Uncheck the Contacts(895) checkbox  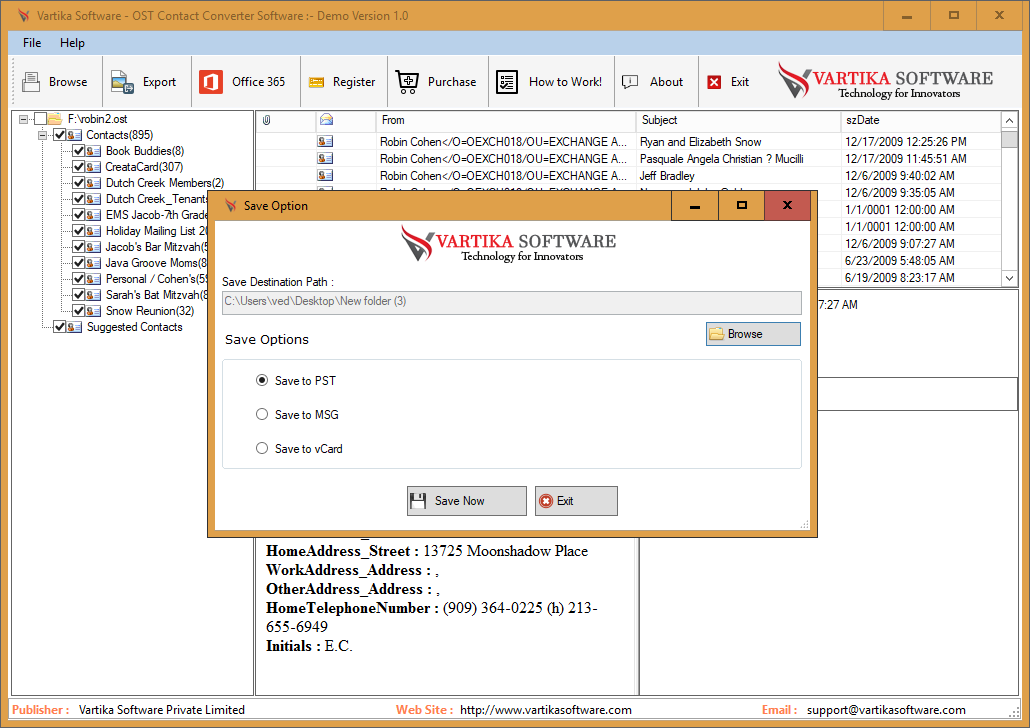[59, 135]
